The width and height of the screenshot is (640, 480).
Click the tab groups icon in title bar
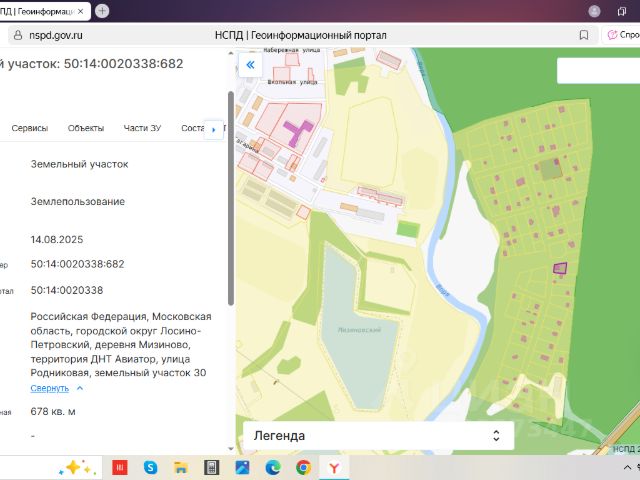tap(622, 11)
